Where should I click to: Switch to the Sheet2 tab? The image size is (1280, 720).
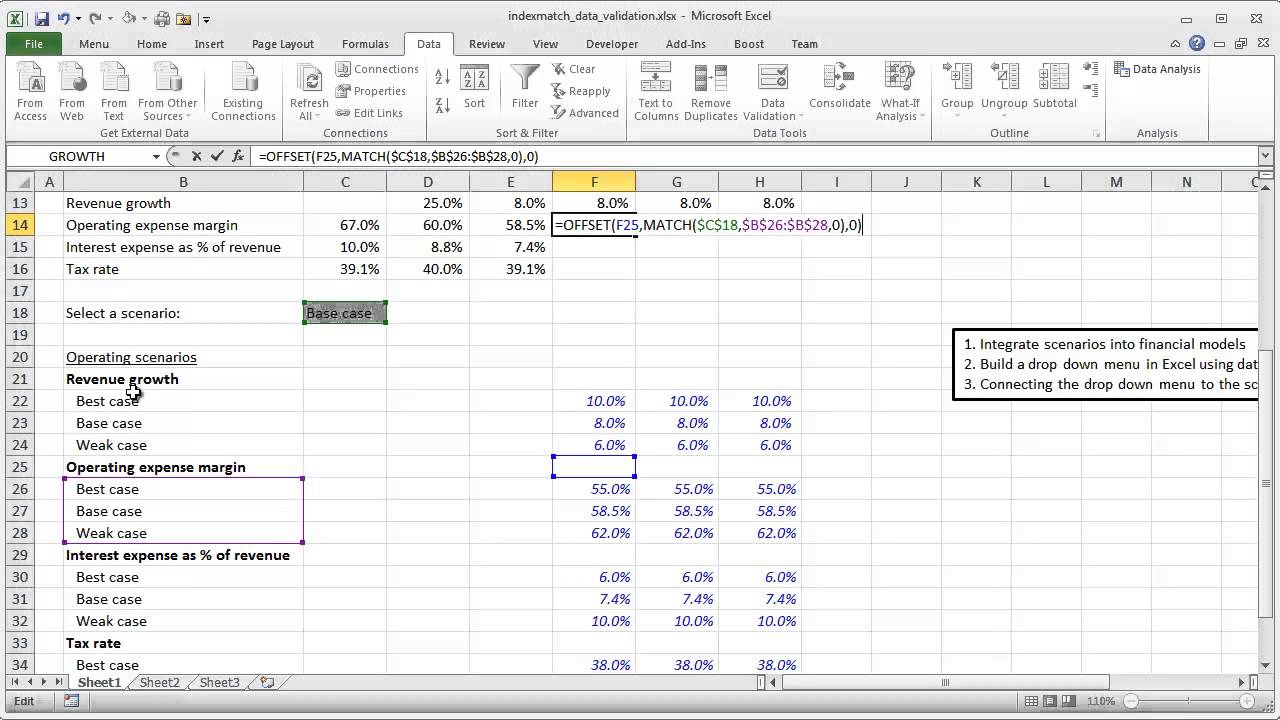[x=160, y=682]
